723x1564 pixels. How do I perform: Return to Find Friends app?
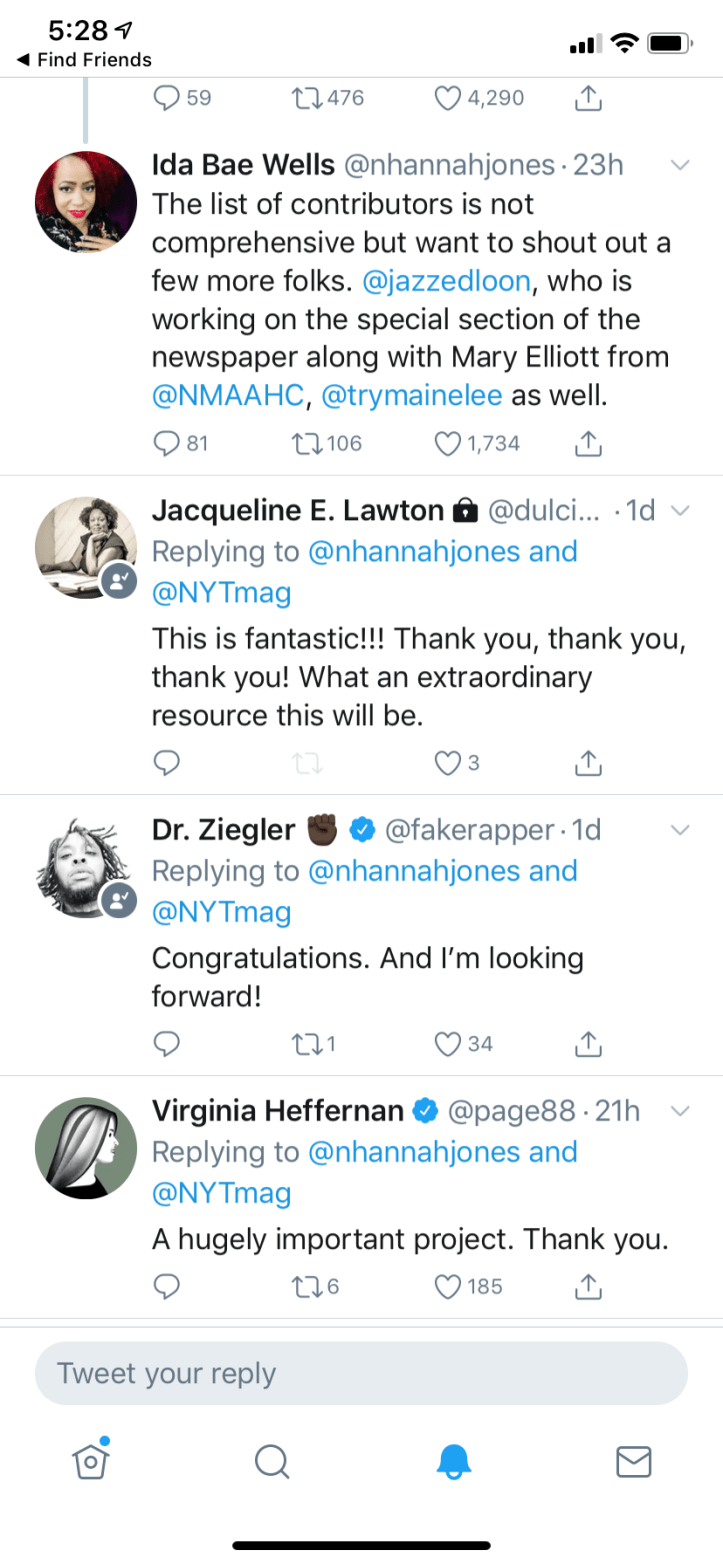pyautogui.click(x=84, y=60)
